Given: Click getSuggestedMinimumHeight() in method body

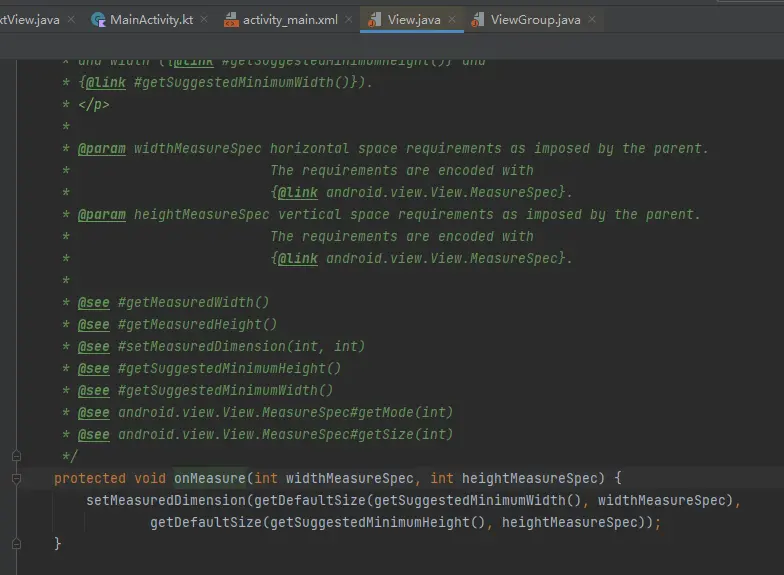Looking at the screenshot, I should point(378,522).
